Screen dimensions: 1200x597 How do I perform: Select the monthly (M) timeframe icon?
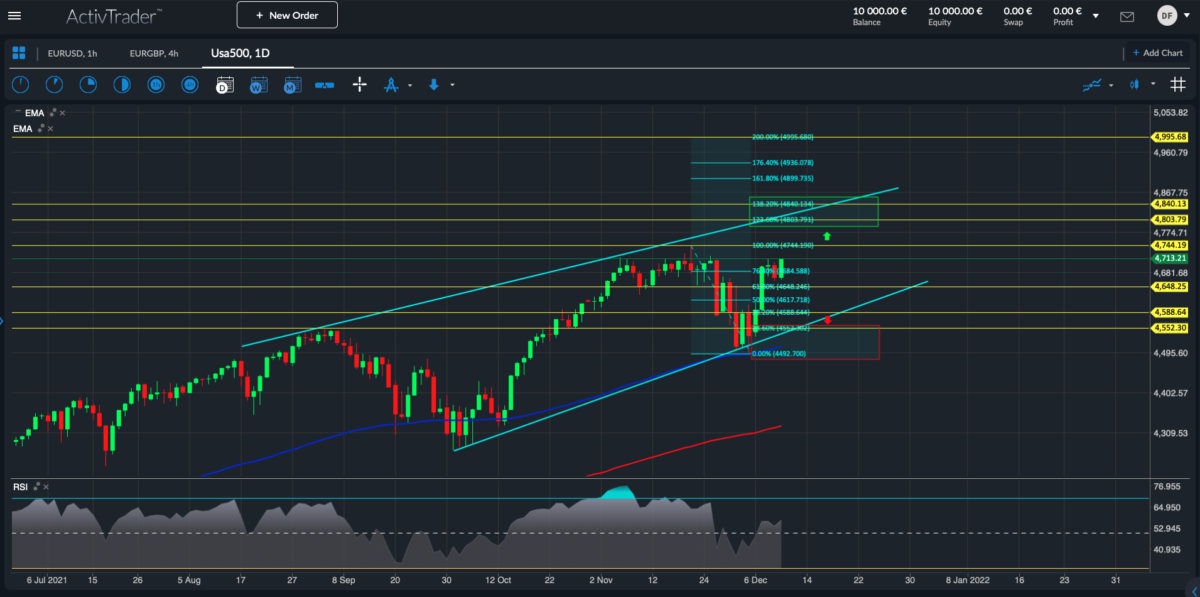pos(291,85)
